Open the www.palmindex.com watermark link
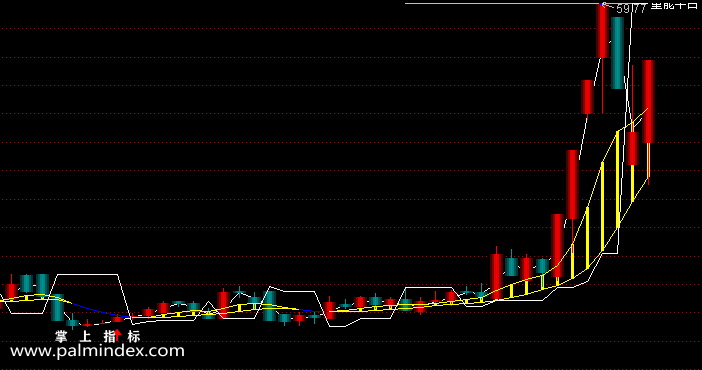The image size is (702, 370). 97,351
